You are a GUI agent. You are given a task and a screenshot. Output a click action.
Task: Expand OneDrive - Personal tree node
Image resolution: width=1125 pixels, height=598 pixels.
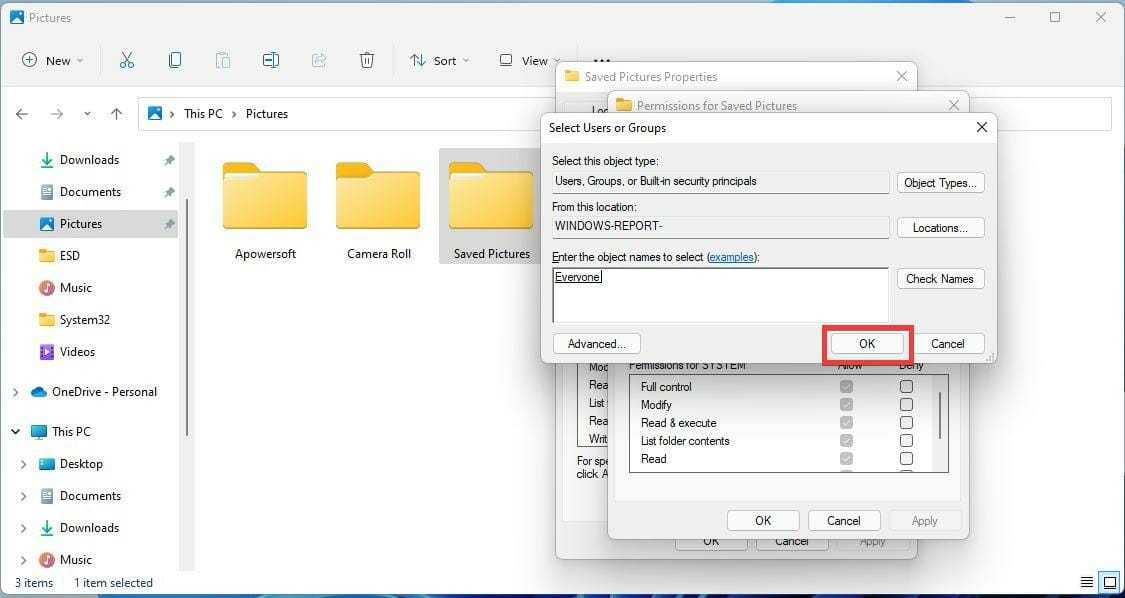[x=16, y=392]
